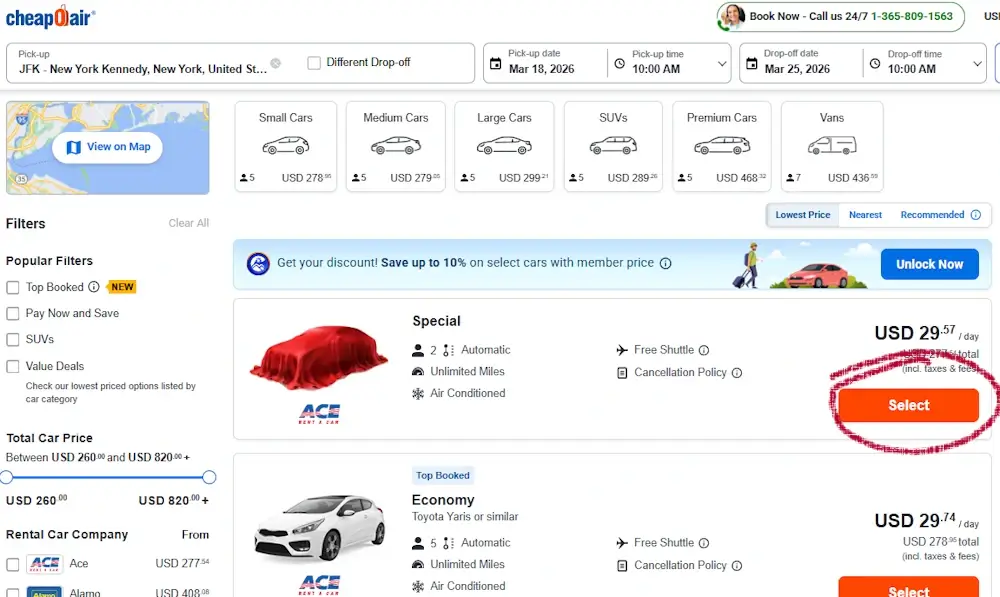1000x597 pixels.
Task: Click the Special car passenger count icon
Action: (x=418, y=350)
